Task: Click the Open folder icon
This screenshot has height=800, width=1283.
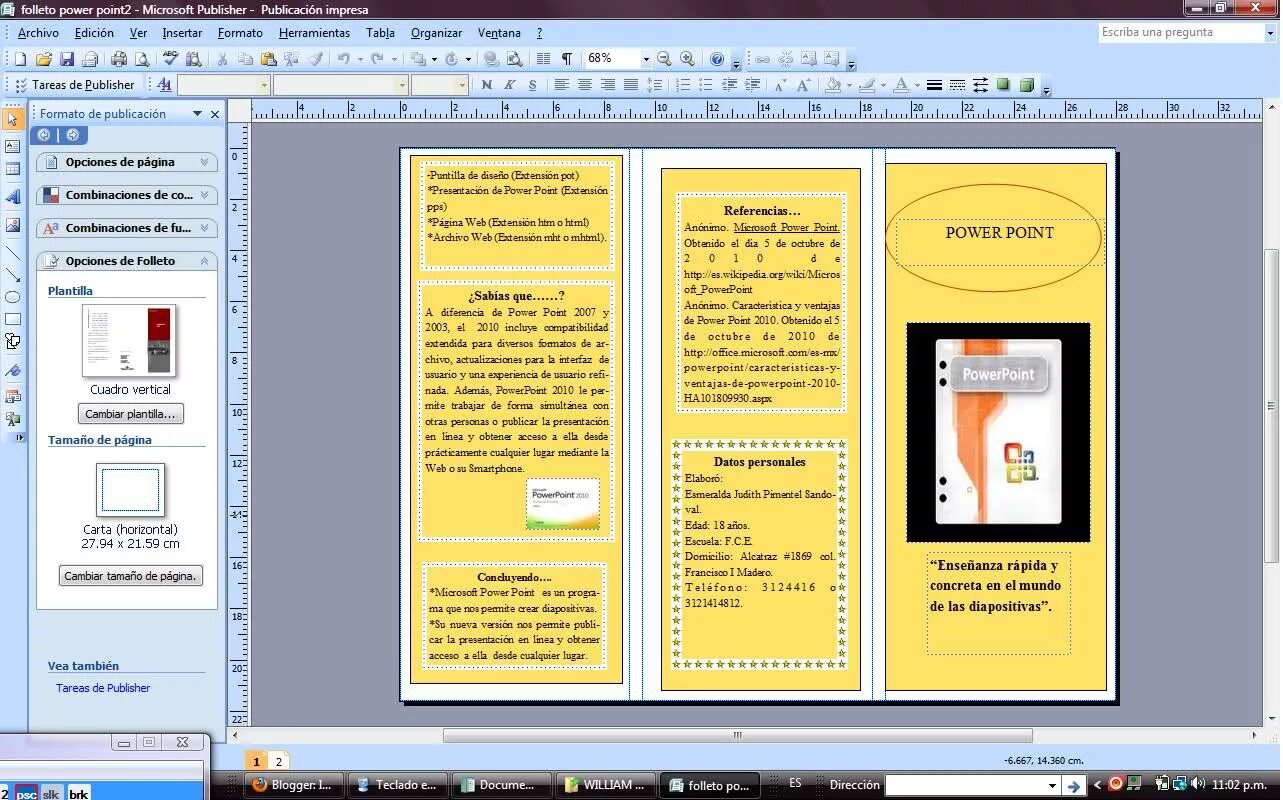Action: (x=43, y=59)
